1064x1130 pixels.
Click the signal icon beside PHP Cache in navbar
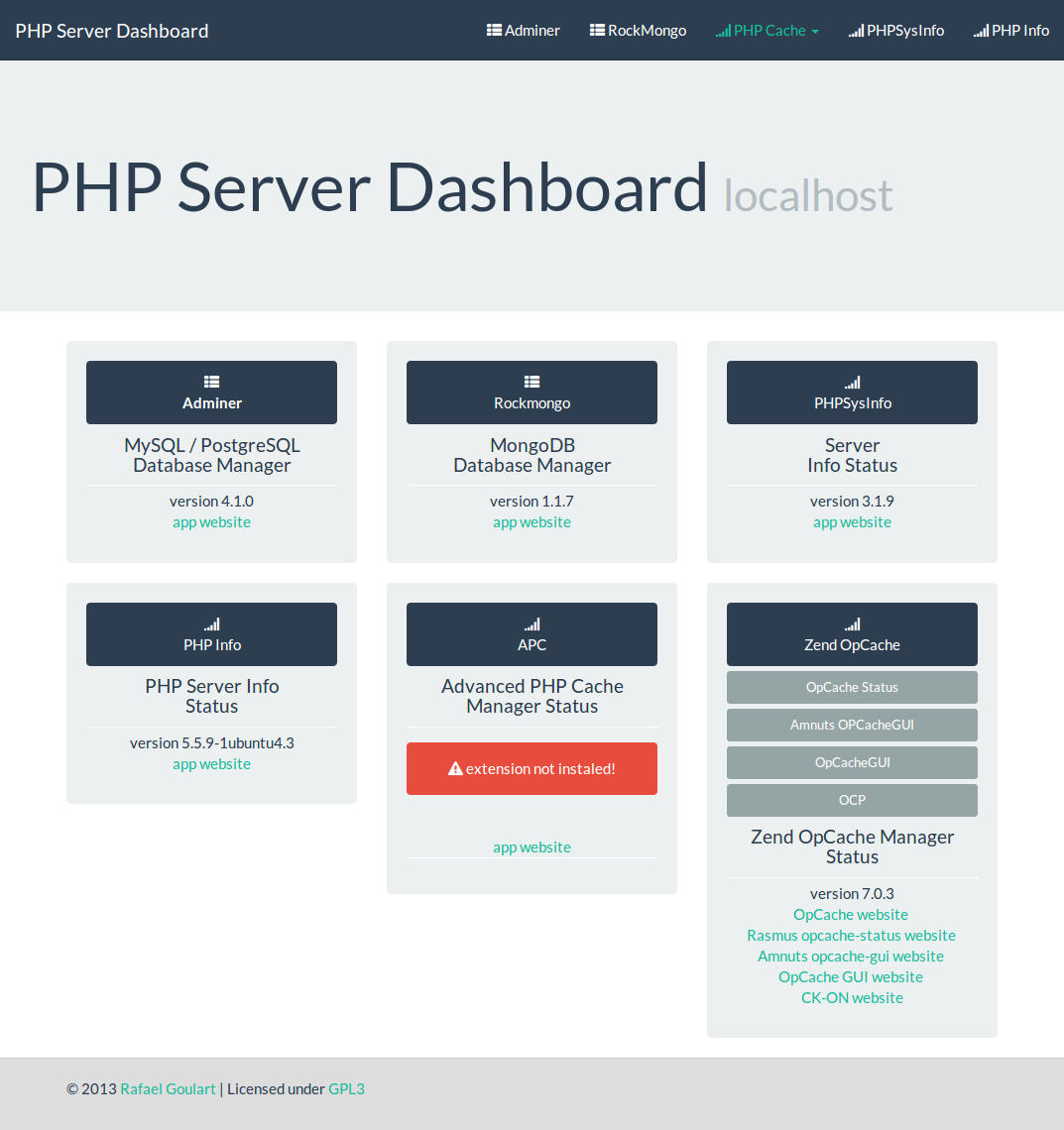click(x=723, y=31)
